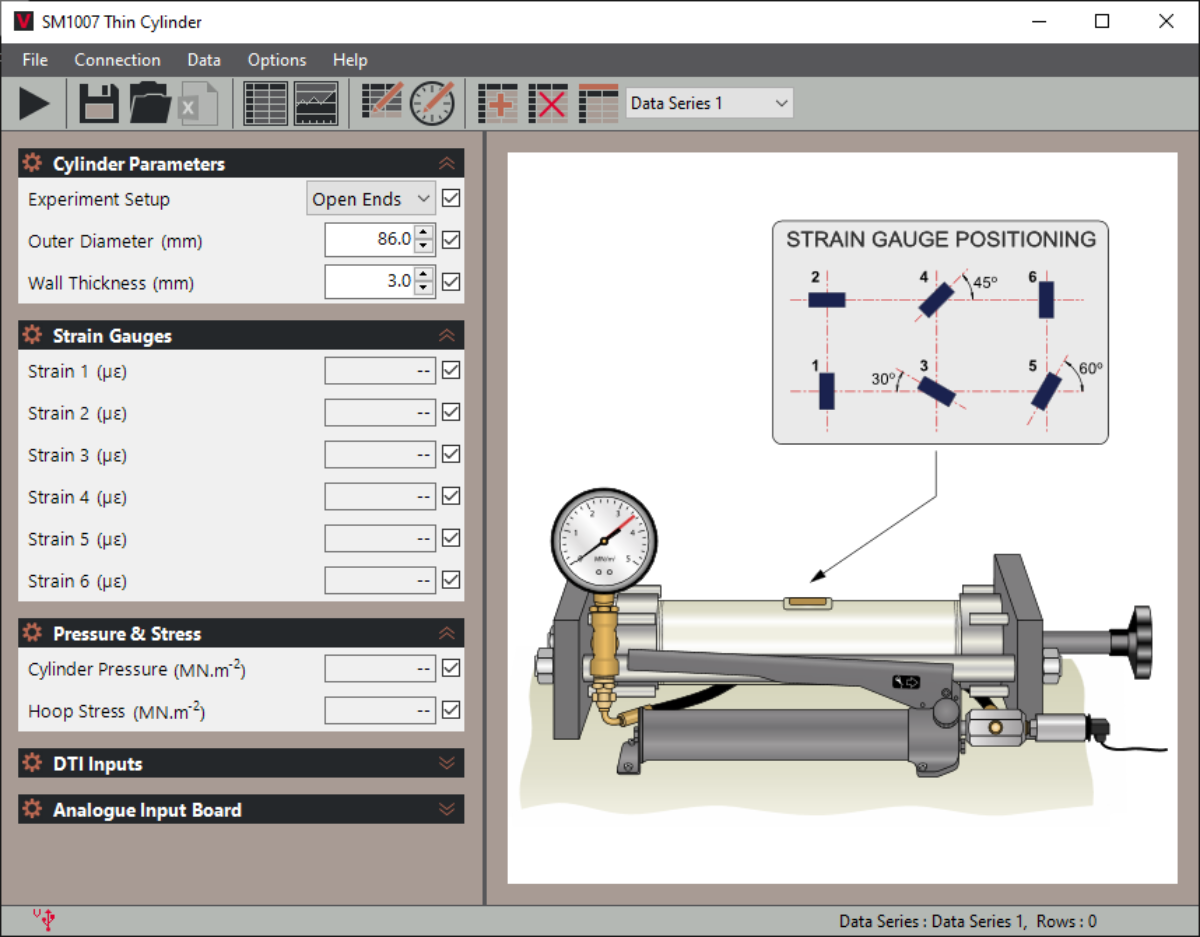This screenshot has height=937, width=1200.
Task: Save data using the floppy disk icon
Action: pos(99,103)
